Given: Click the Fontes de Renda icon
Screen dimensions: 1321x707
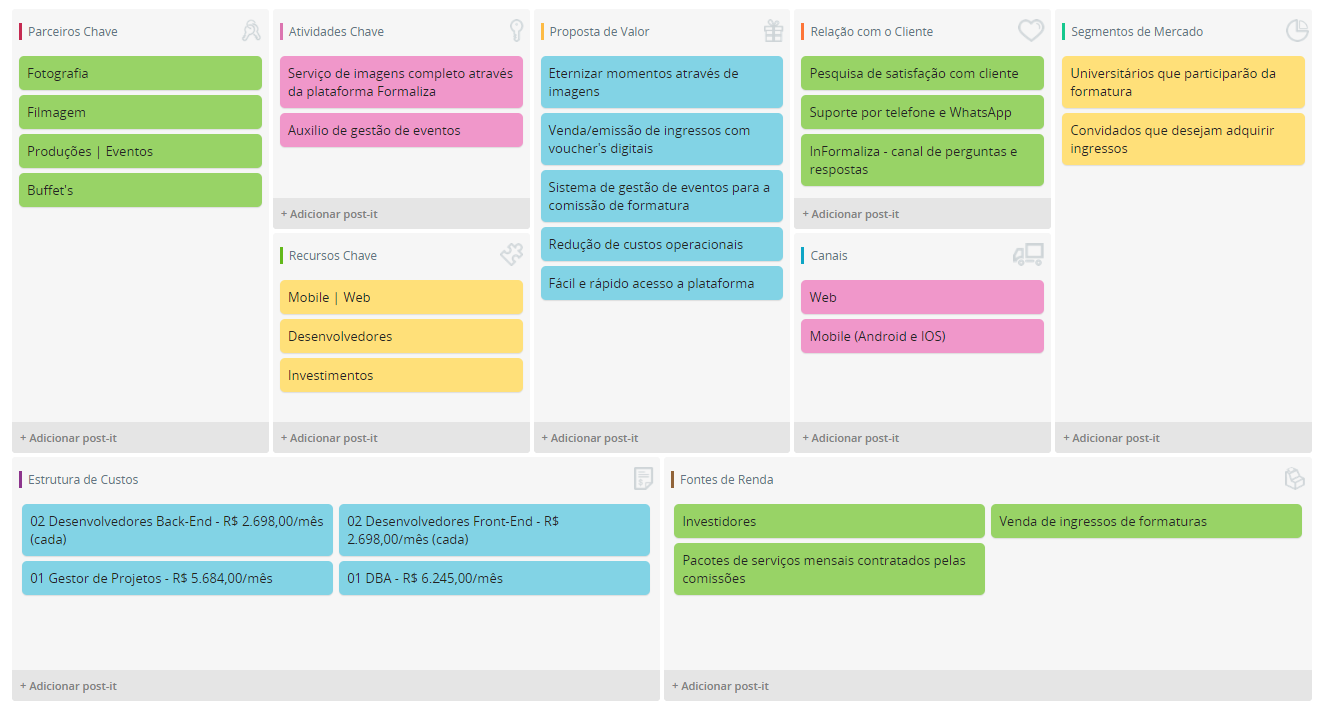Looking at the screenshot, I should click(x=1295, y=479).
